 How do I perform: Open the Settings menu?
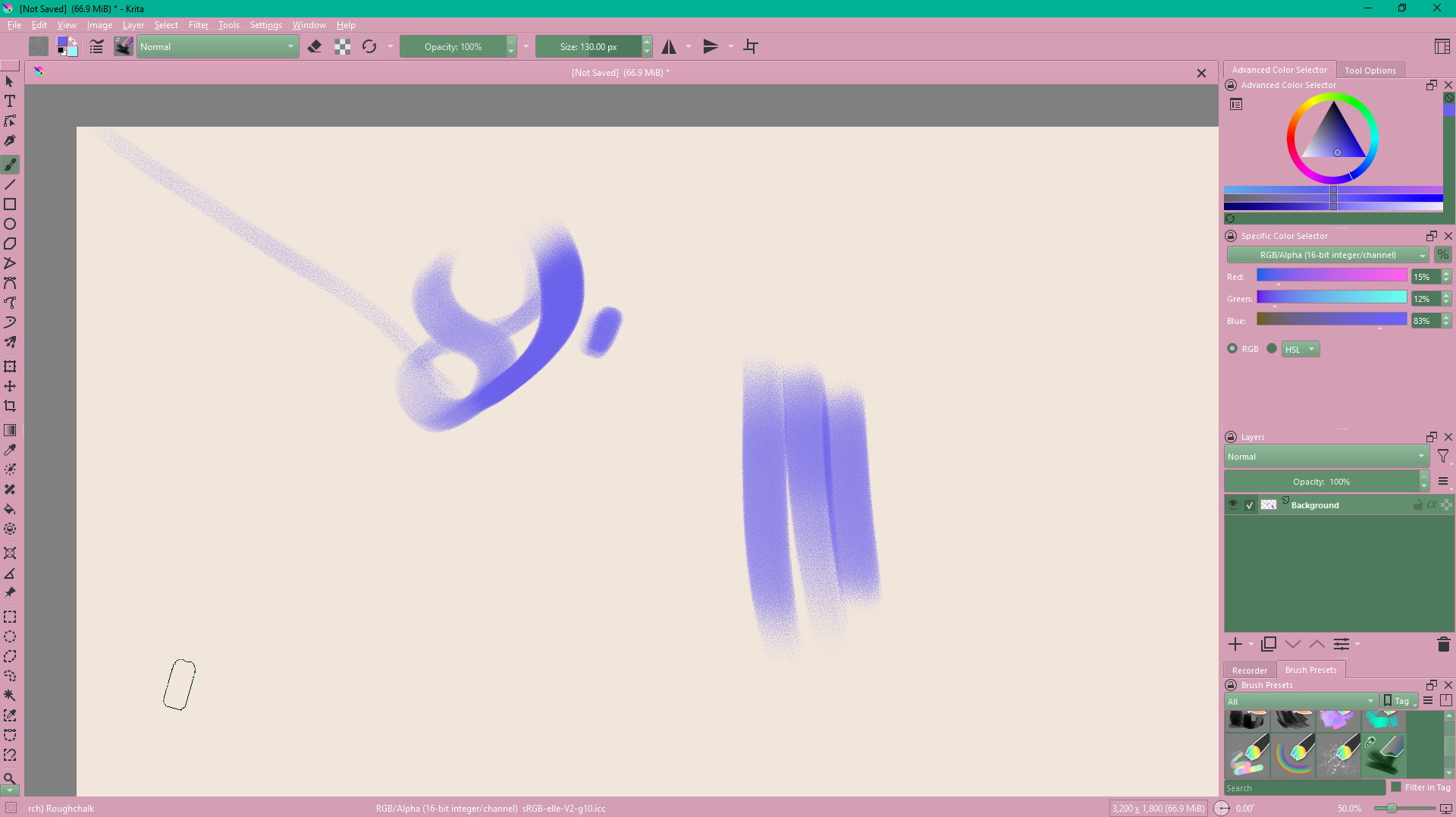(266, 25)
